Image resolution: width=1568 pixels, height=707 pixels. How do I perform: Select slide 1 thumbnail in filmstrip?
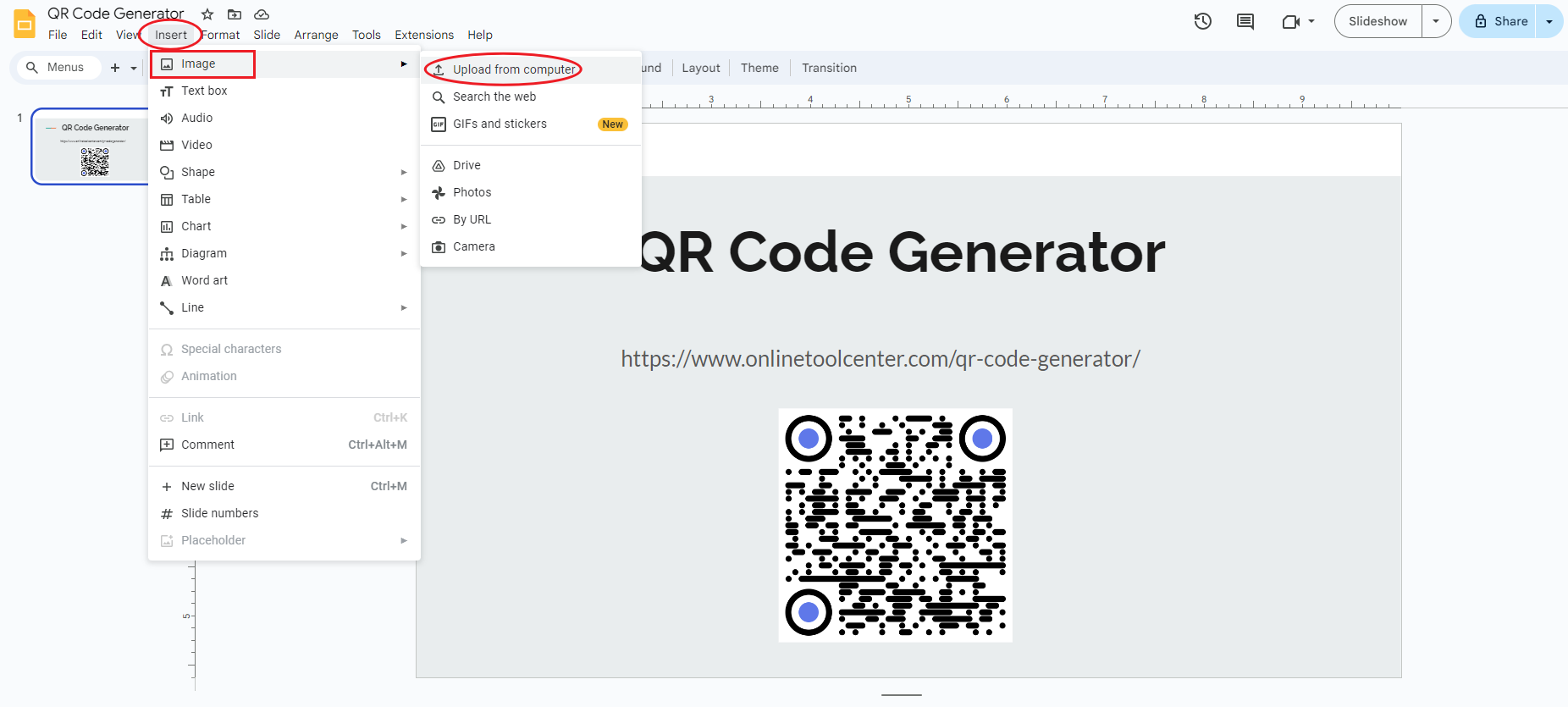tap(91, 146)
